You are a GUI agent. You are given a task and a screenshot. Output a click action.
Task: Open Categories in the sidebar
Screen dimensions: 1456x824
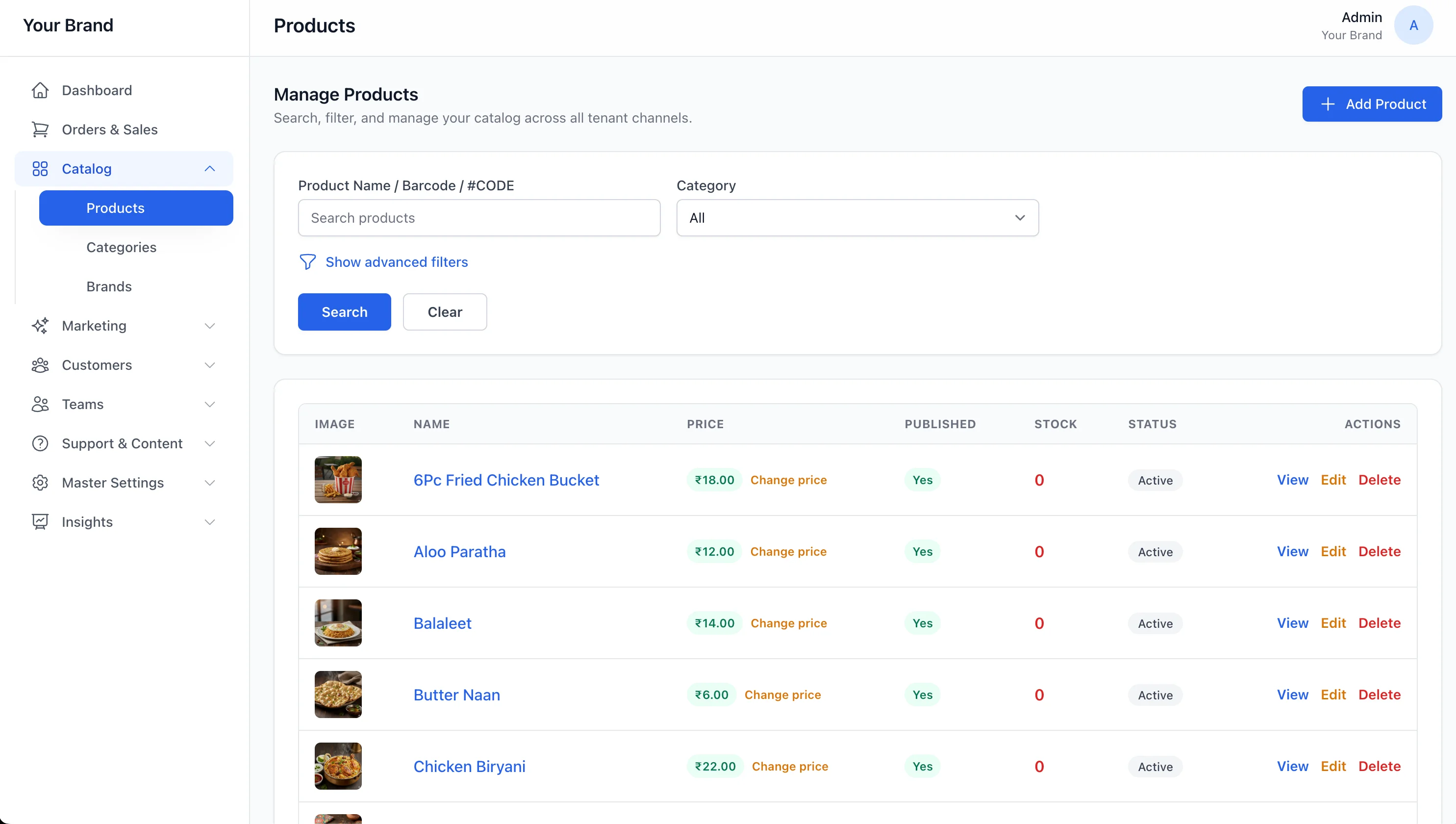point(121,247)
